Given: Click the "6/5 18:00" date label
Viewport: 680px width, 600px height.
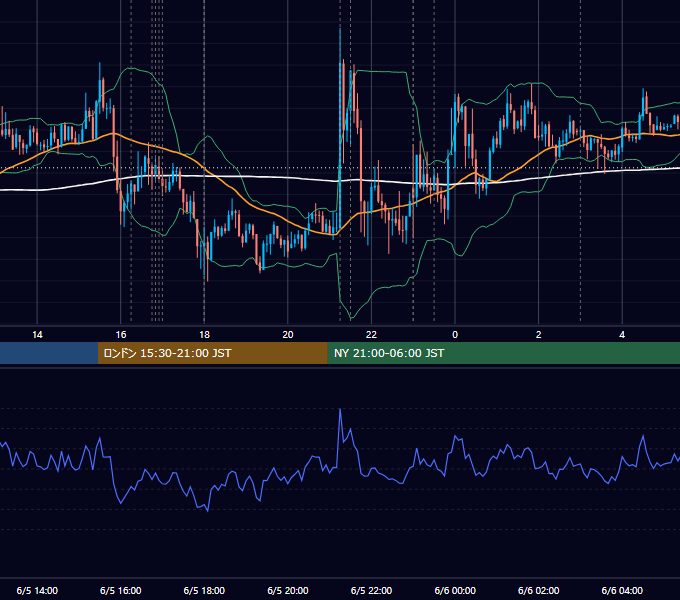Looking at the screenshot, I should click(204, 590).
